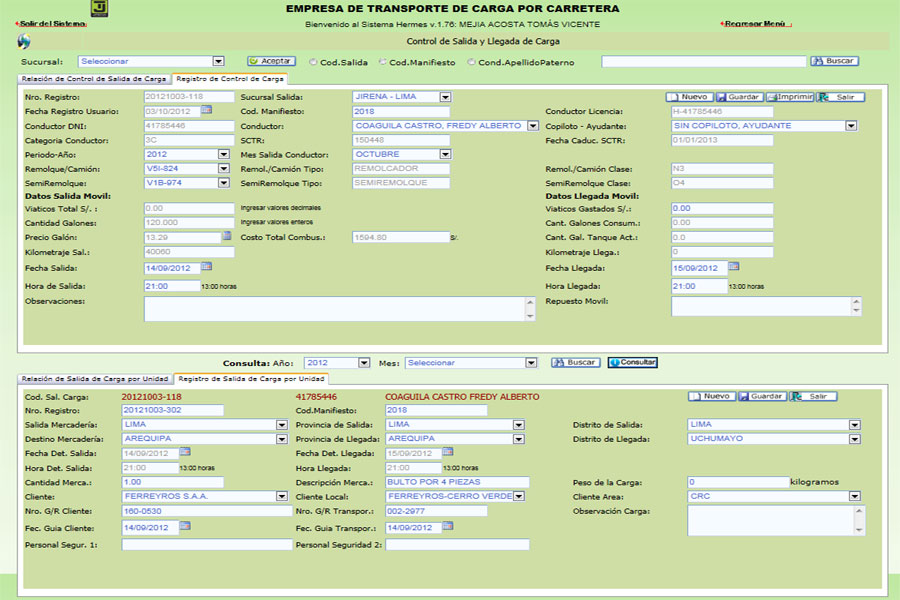Open calendar picker for Fecha Salida
The width and height of the screenshot is (900, 600).
[206, 266]
